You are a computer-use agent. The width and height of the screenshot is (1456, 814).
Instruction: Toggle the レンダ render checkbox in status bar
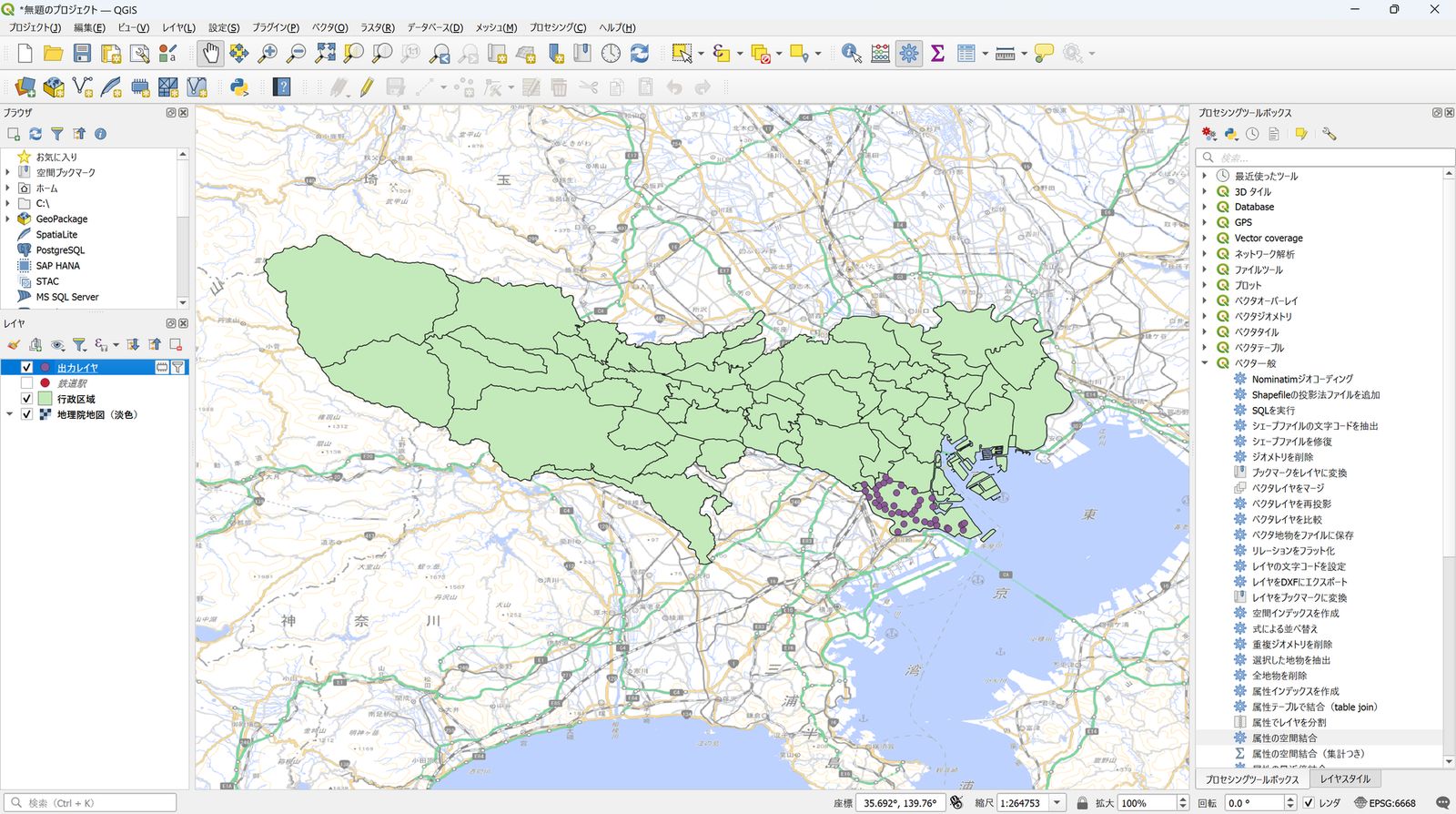pos(1309,803)
